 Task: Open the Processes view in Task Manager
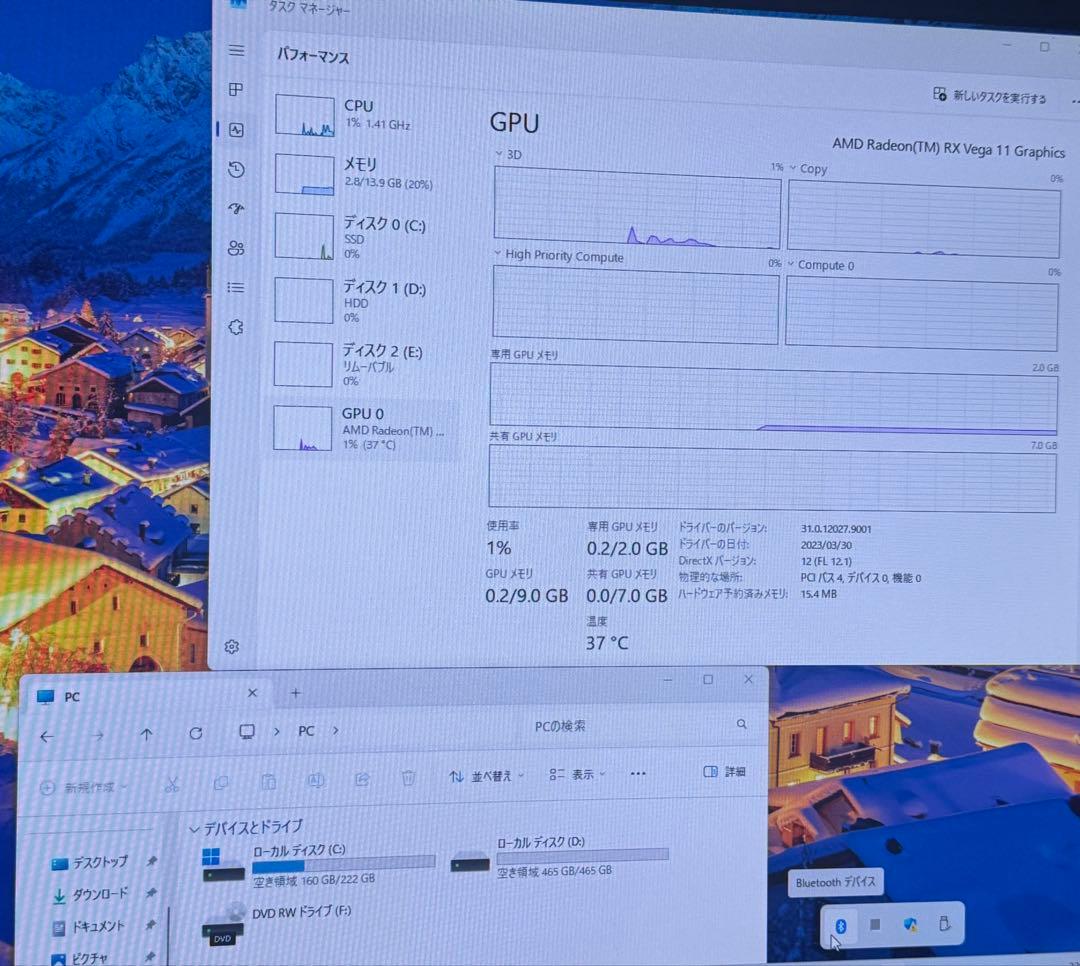click(x=236, y=89)
